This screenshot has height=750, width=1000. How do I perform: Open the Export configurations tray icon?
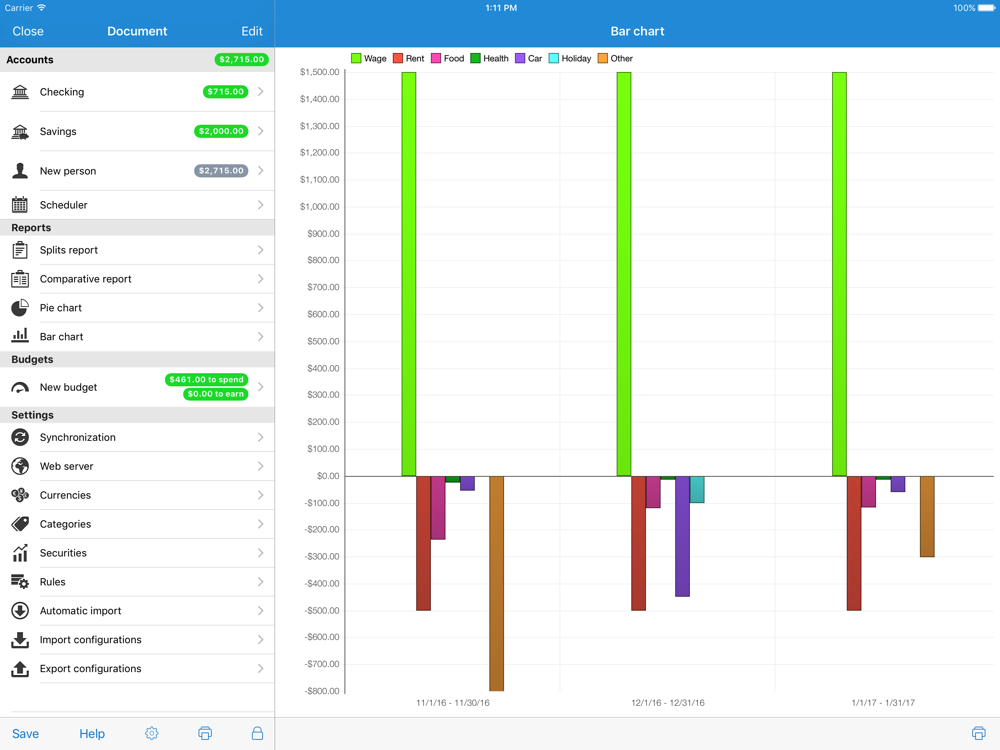(20, 668)
